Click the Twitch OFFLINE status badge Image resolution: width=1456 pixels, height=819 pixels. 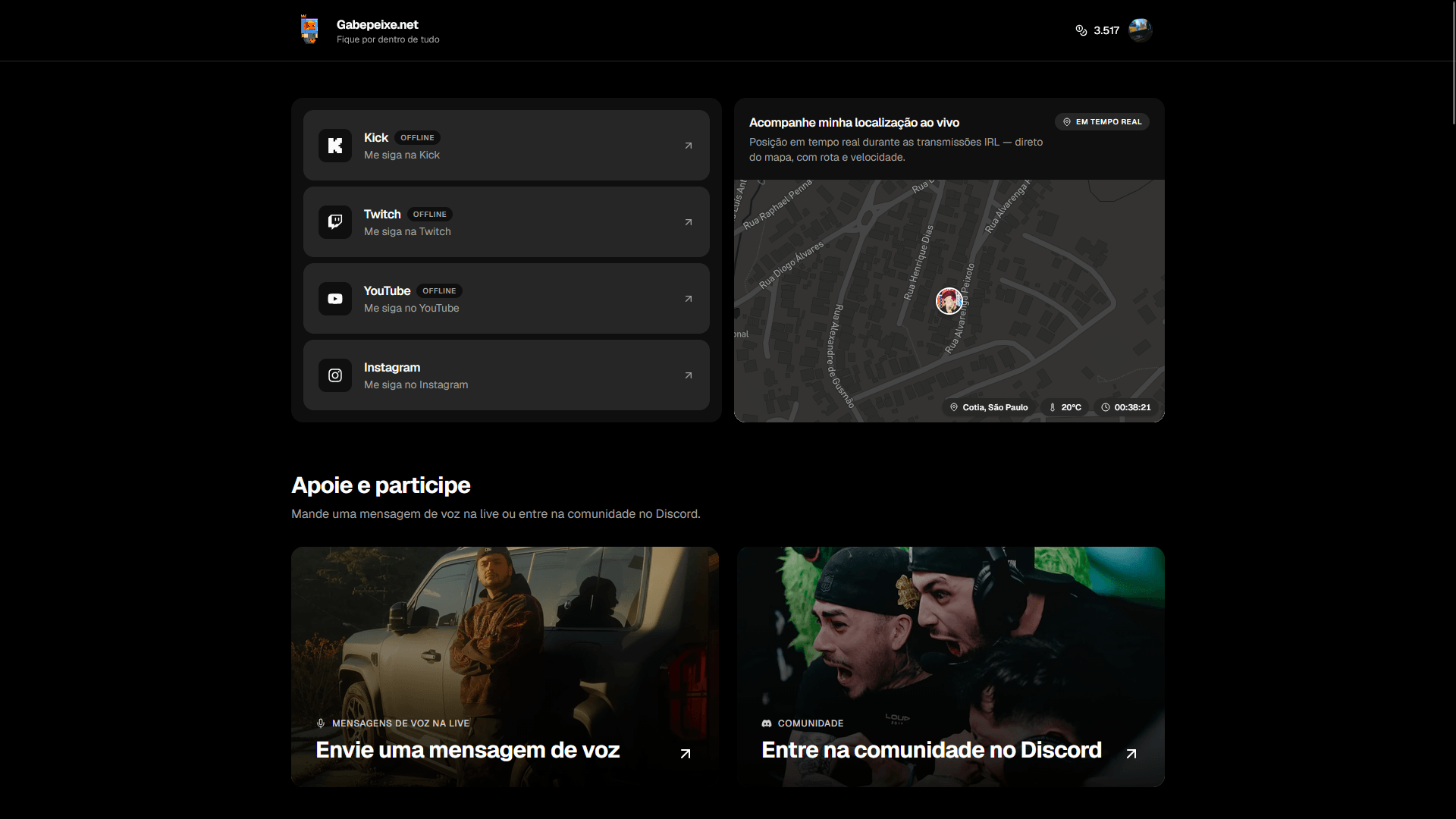pyautogui.click(x=430, y=215)
